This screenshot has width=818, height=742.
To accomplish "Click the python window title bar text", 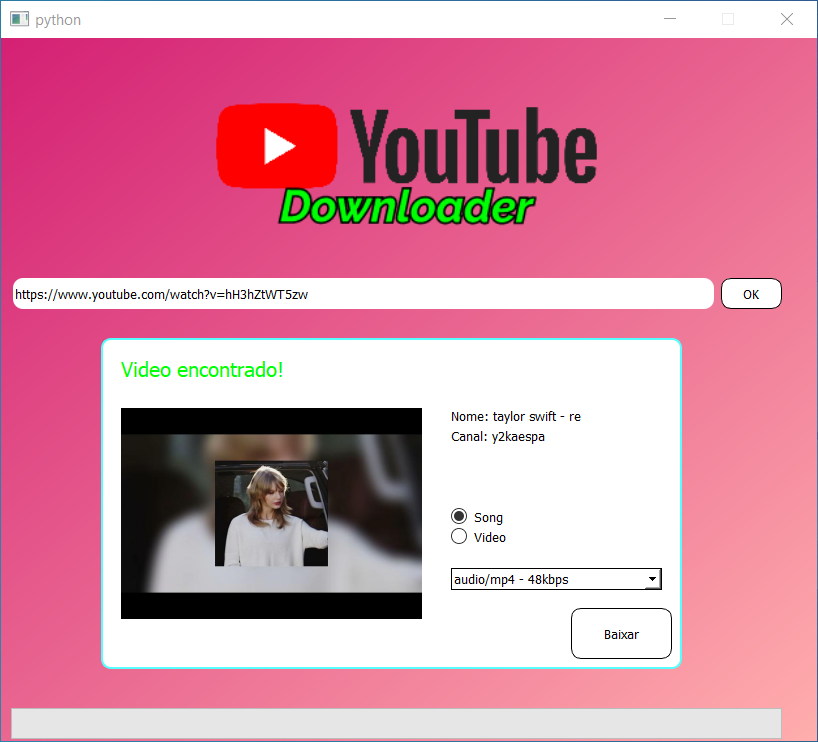I will (x=58, y=18).
